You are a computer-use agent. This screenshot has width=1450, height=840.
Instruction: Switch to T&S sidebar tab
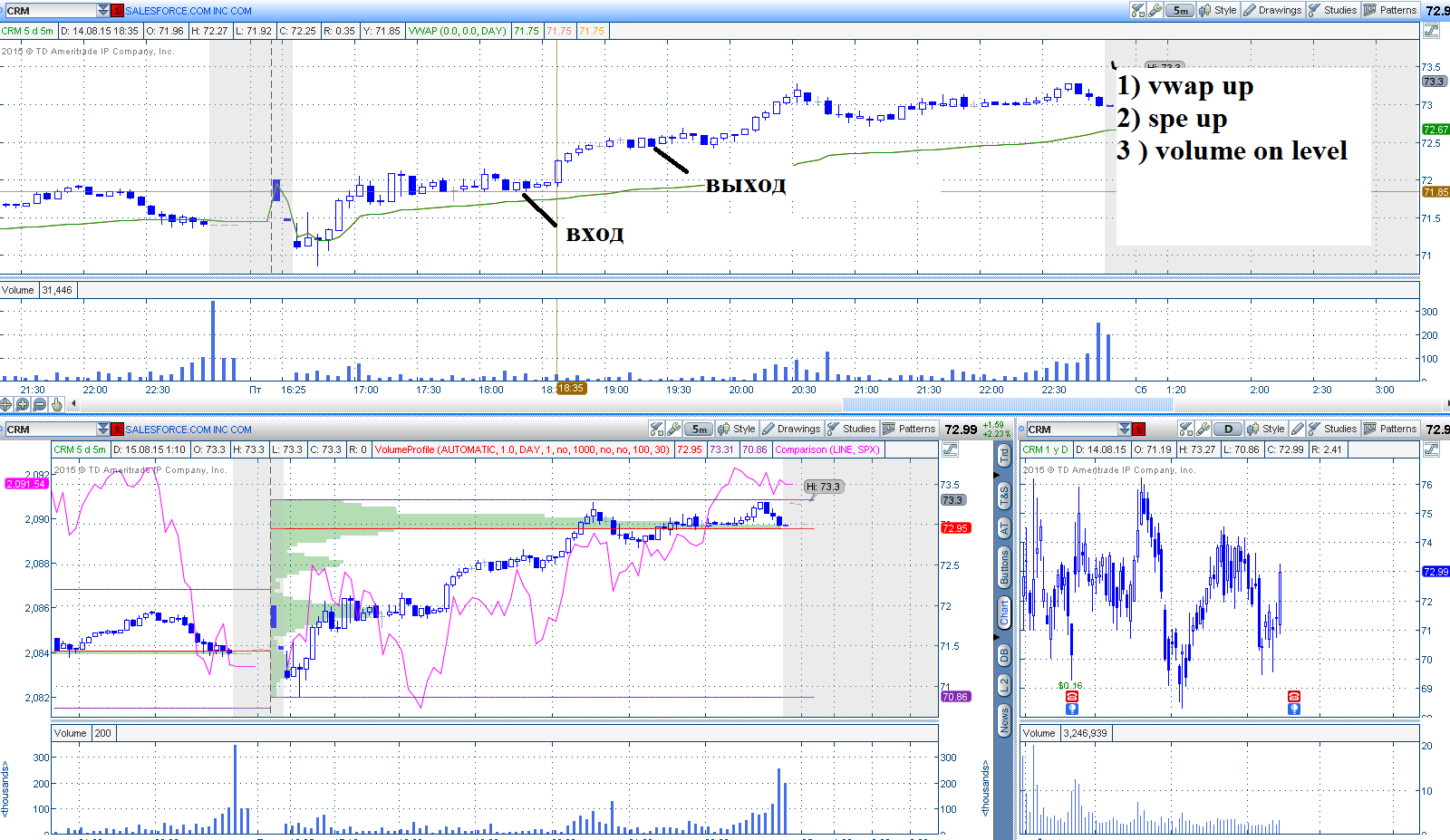[x=1004, y=496]
